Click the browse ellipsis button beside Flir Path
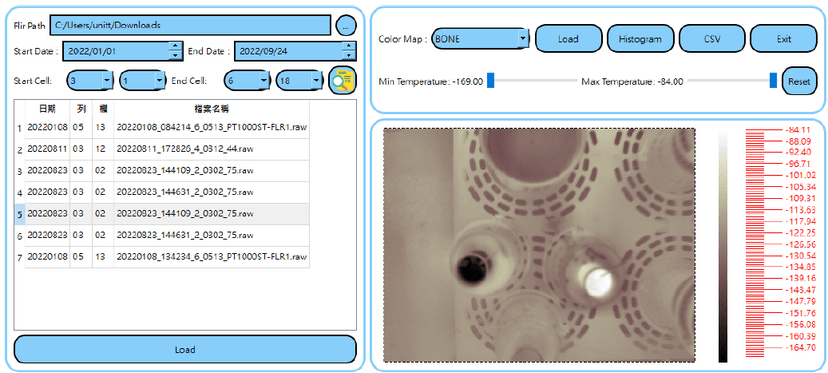The height and width of the screenshot is (373, 828). 346,25
